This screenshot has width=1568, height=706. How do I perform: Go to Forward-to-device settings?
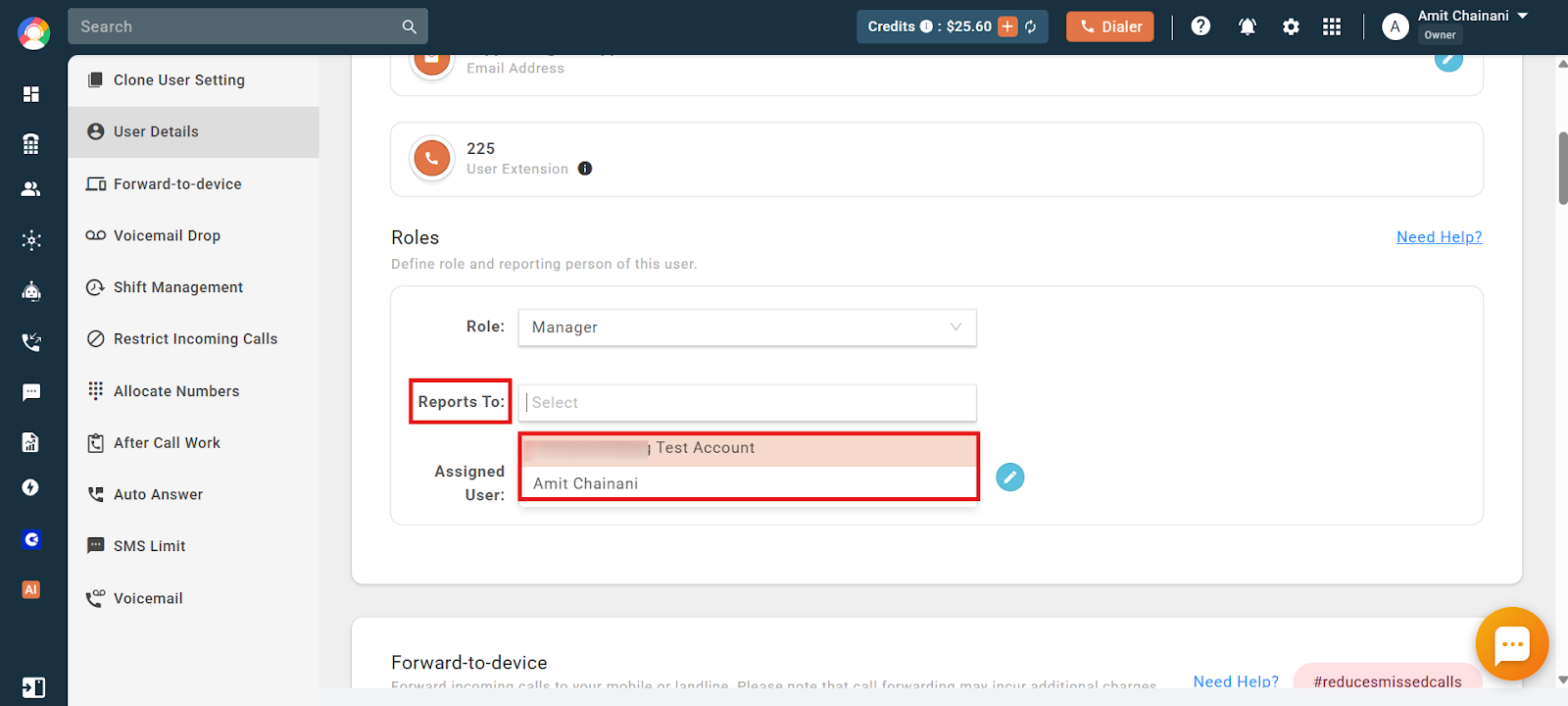[x=193, y=183]
